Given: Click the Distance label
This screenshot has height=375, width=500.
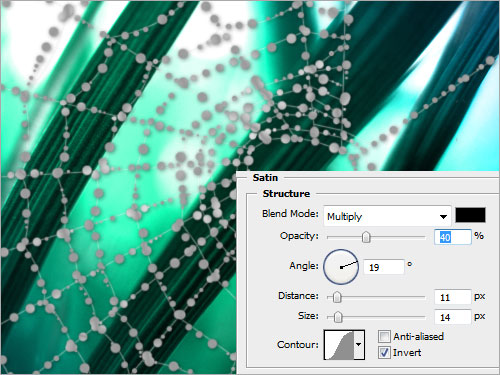Looking at the screenshot, I should click(298, 296).
